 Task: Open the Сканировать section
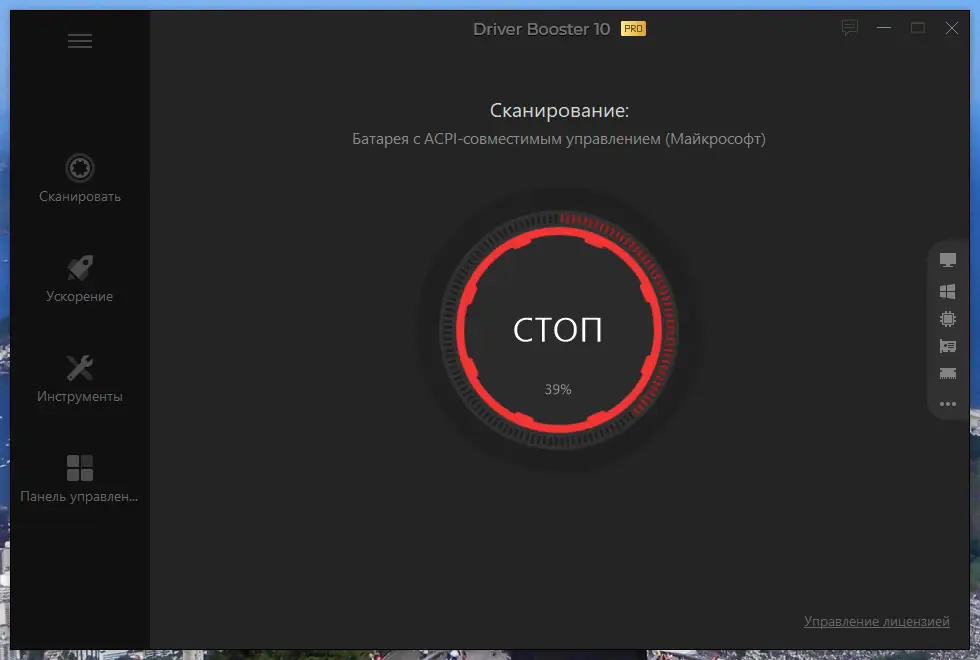79,179
